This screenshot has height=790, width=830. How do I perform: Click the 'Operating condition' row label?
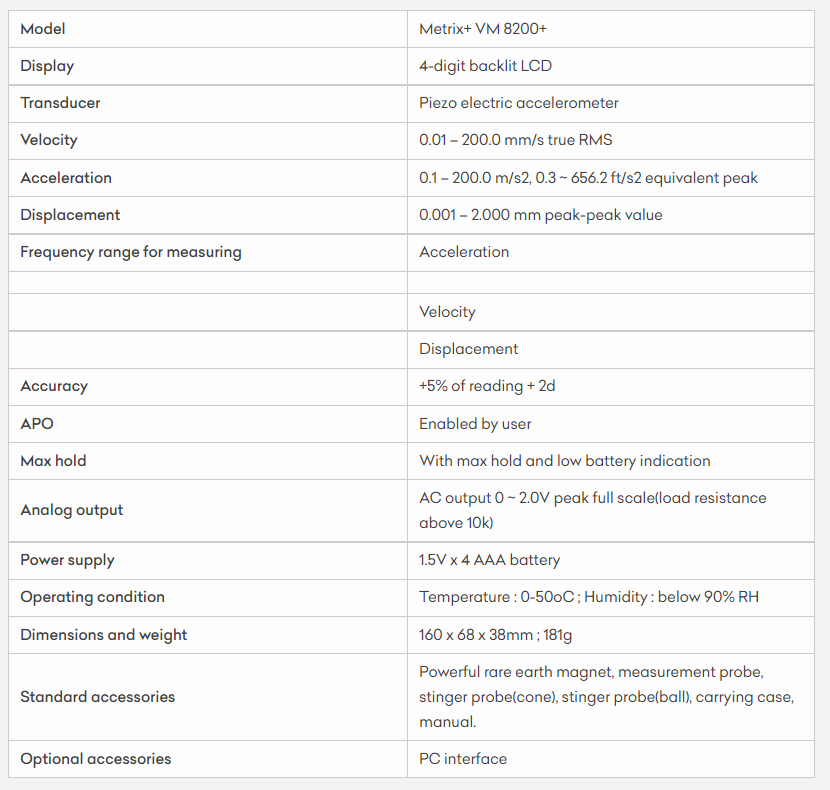click(x=92, y=597)
